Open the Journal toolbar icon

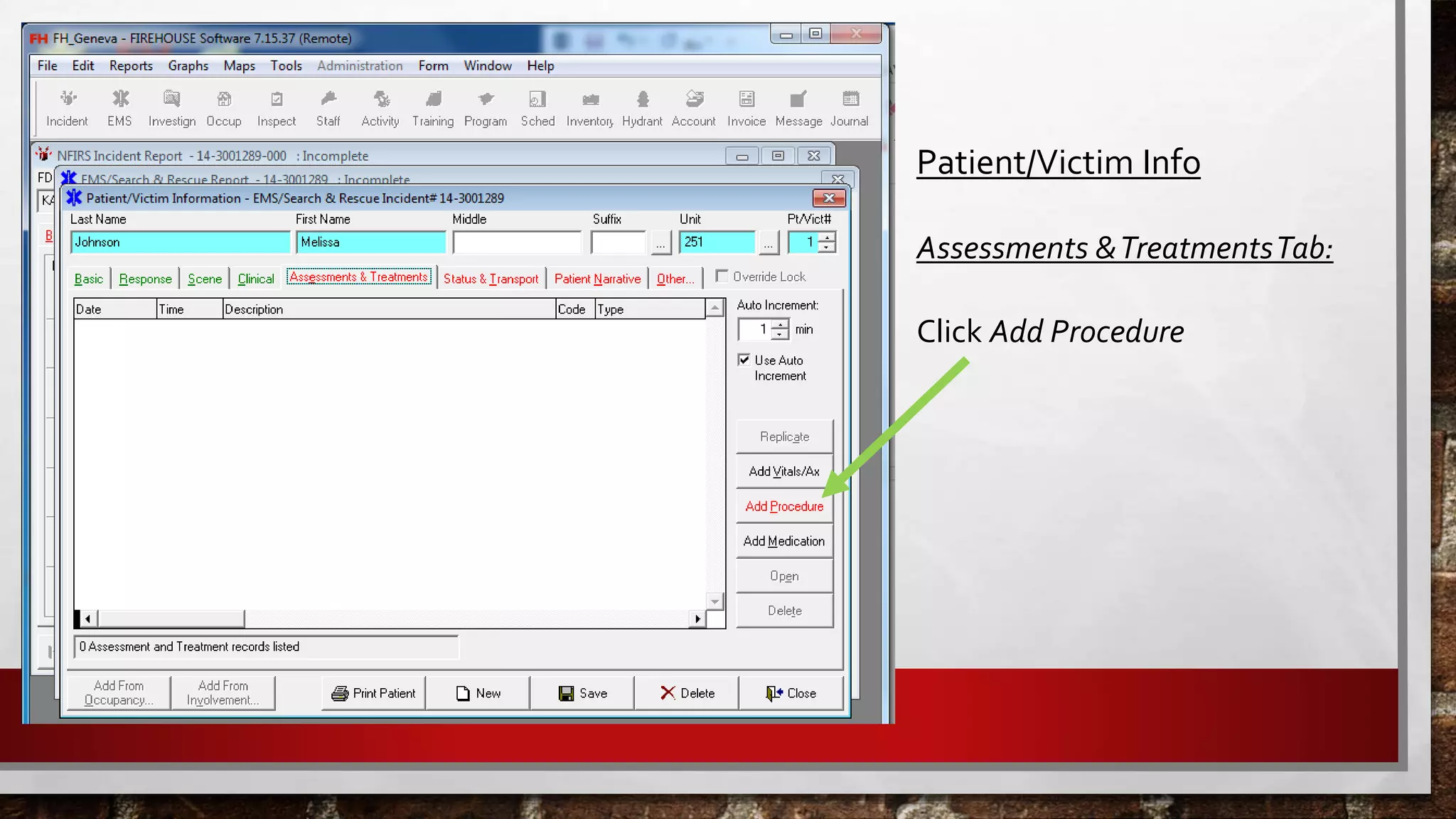pyautogui.click(x=850, y=108)
